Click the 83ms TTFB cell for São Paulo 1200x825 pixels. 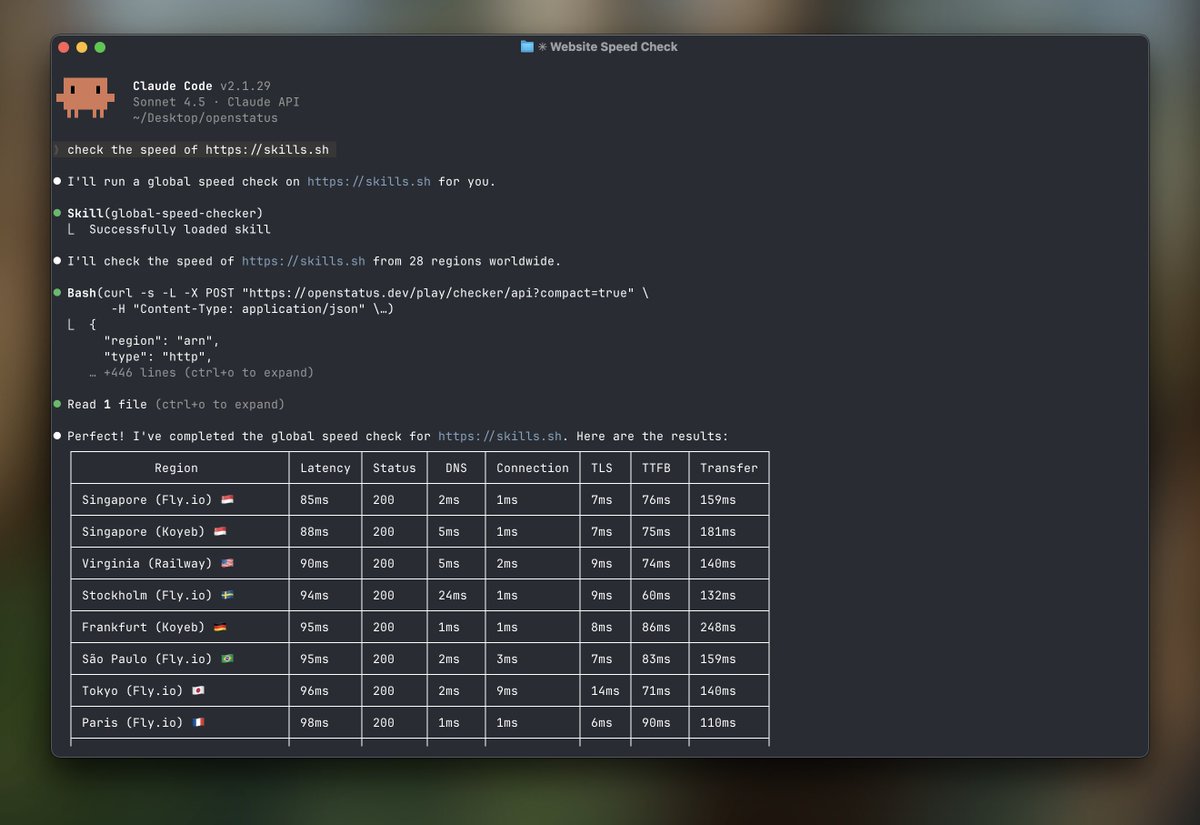656,659
